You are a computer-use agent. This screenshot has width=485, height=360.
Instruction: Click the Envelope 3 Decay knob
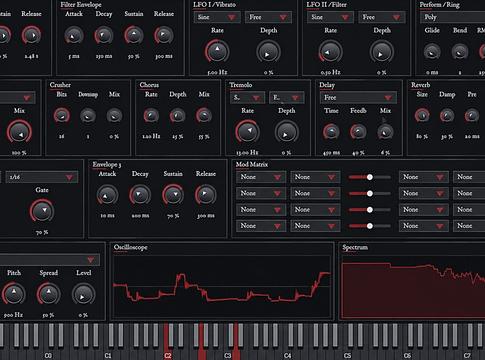pyautogui.click(x=140, y=195)
